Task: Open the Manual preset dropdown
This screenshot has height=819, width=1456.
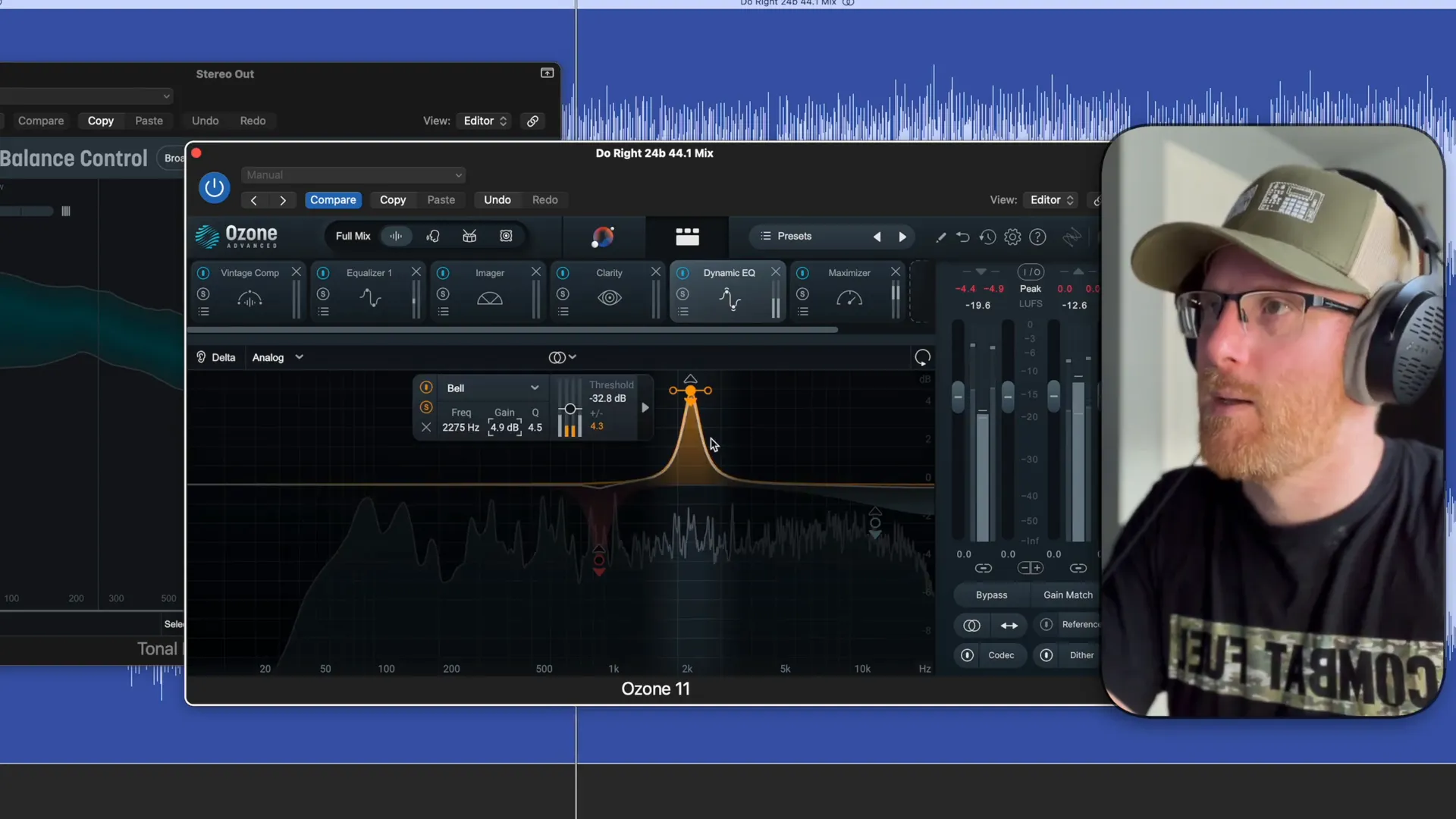Action: pyautogui.click(x=353, y=175)
